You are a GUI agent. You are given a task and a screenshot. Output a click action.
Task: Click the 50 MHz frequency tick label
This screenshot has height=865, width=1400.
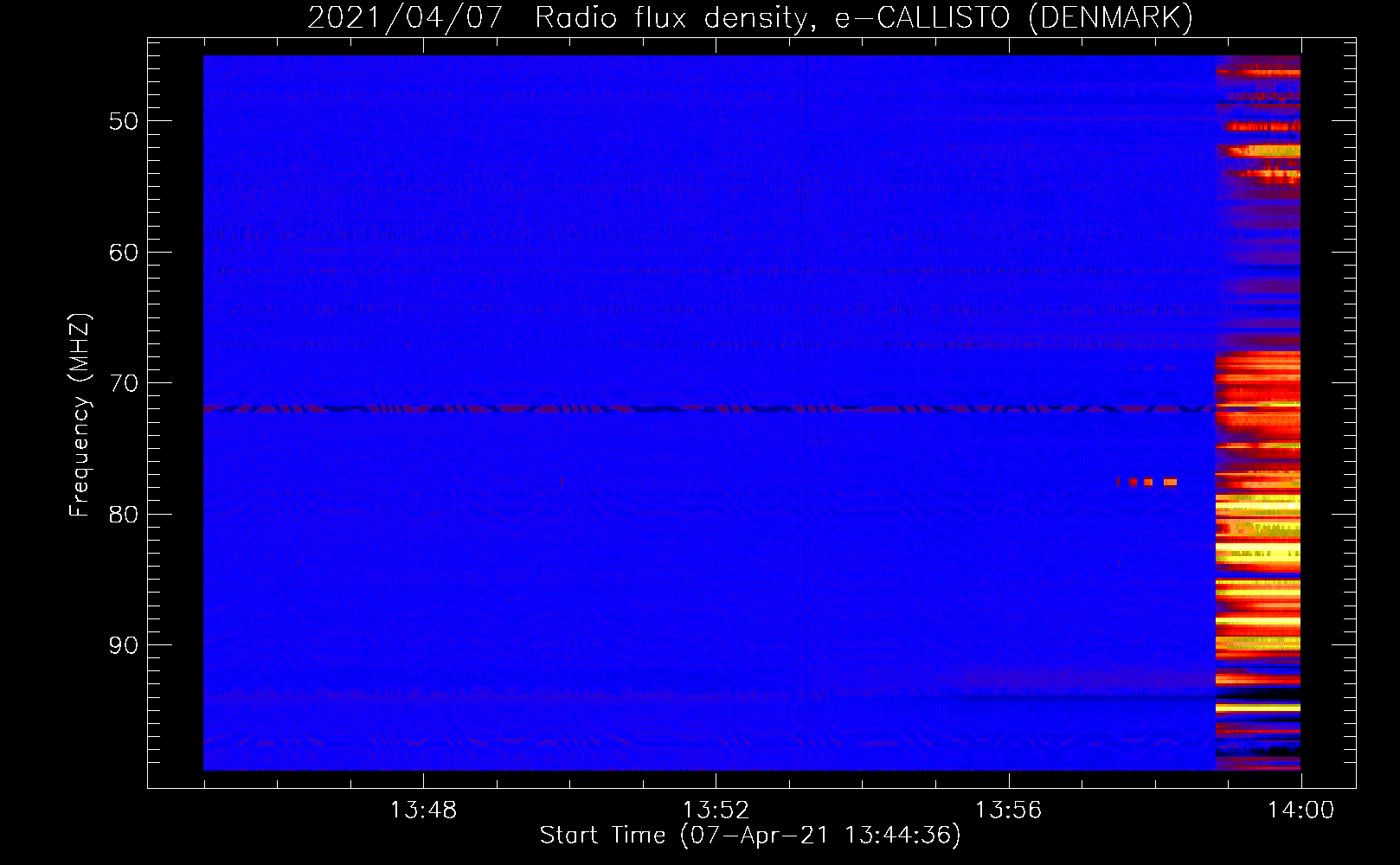pyautogui.click(x=123, y=121)
